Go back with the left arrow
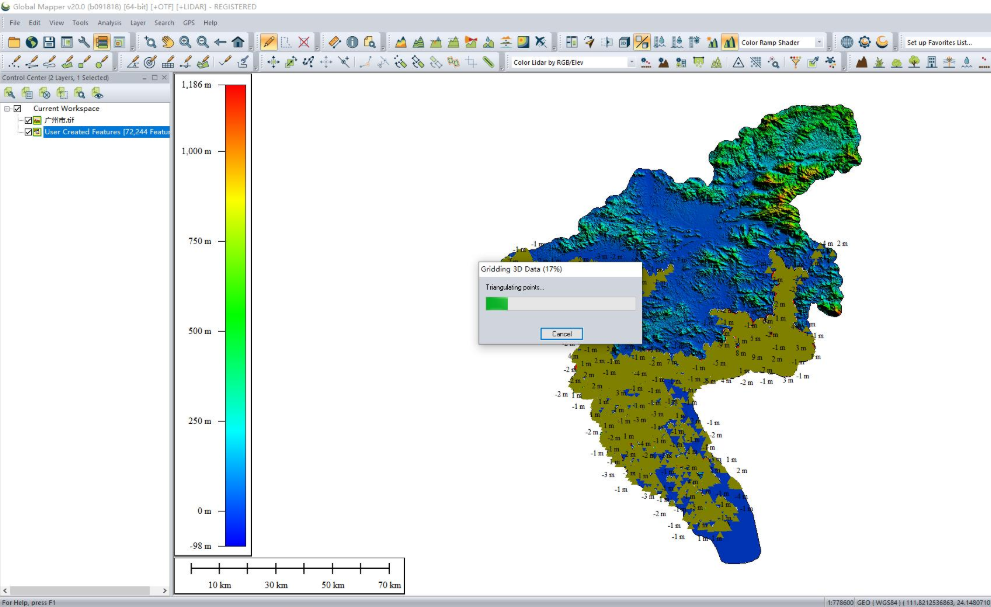Image resolution: width=991 pixels, height=607 pixels. coord(220,42)
